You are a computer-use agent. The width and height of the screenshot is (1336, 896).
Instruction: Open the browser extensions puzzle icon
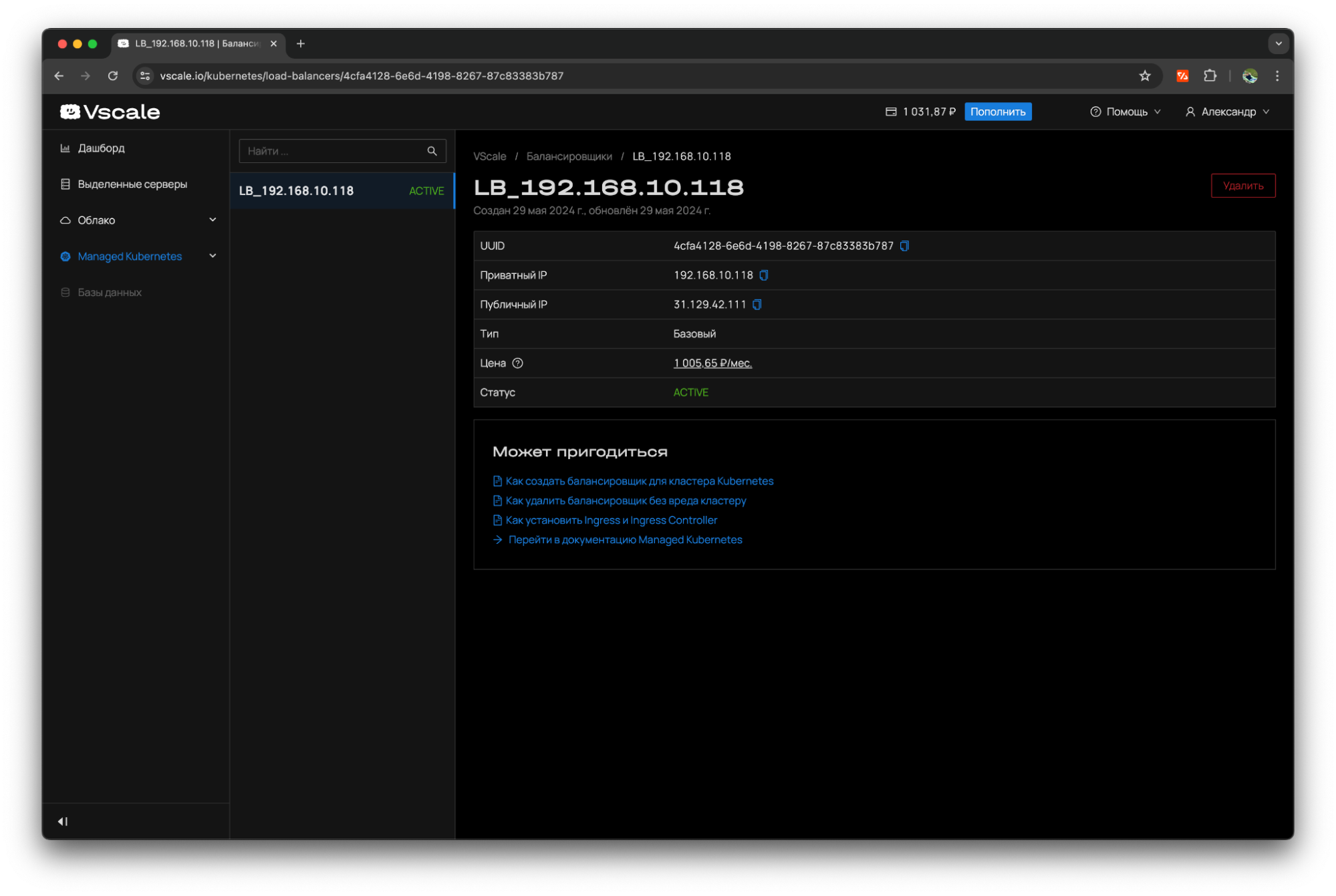[x=1210, y=76]
